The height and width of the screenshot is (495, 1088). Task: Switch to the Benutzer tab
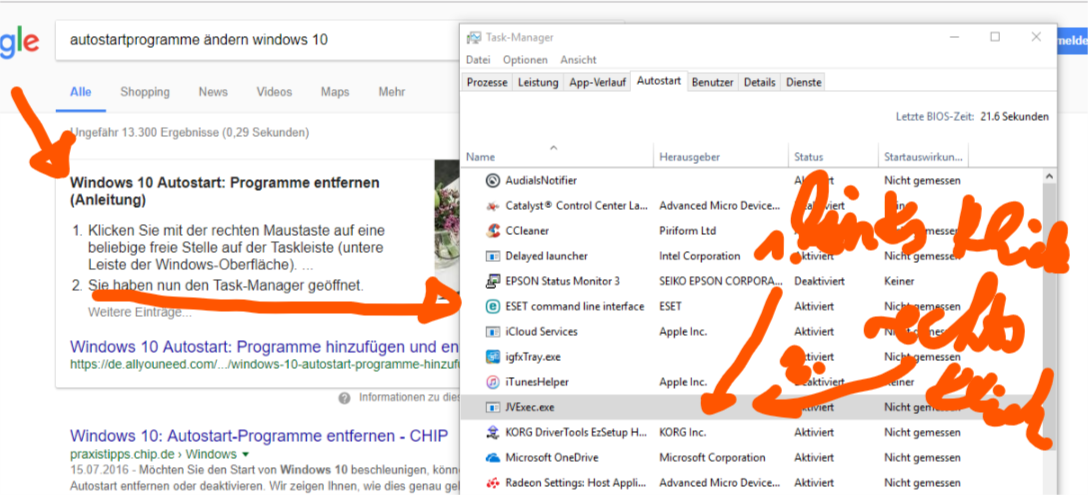(x=713, y=82)
